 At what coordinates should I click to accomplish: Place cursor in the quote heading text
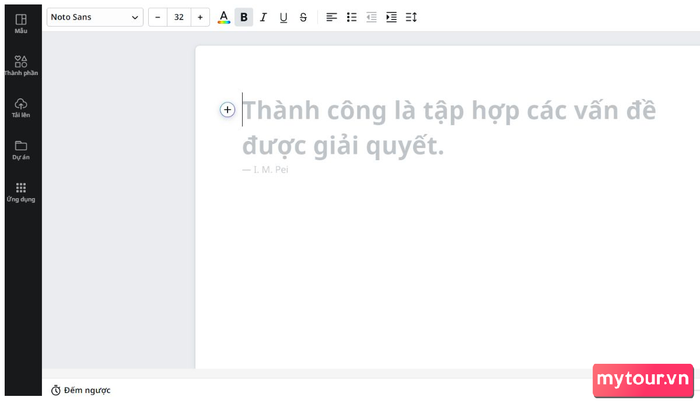click(449, 128)
